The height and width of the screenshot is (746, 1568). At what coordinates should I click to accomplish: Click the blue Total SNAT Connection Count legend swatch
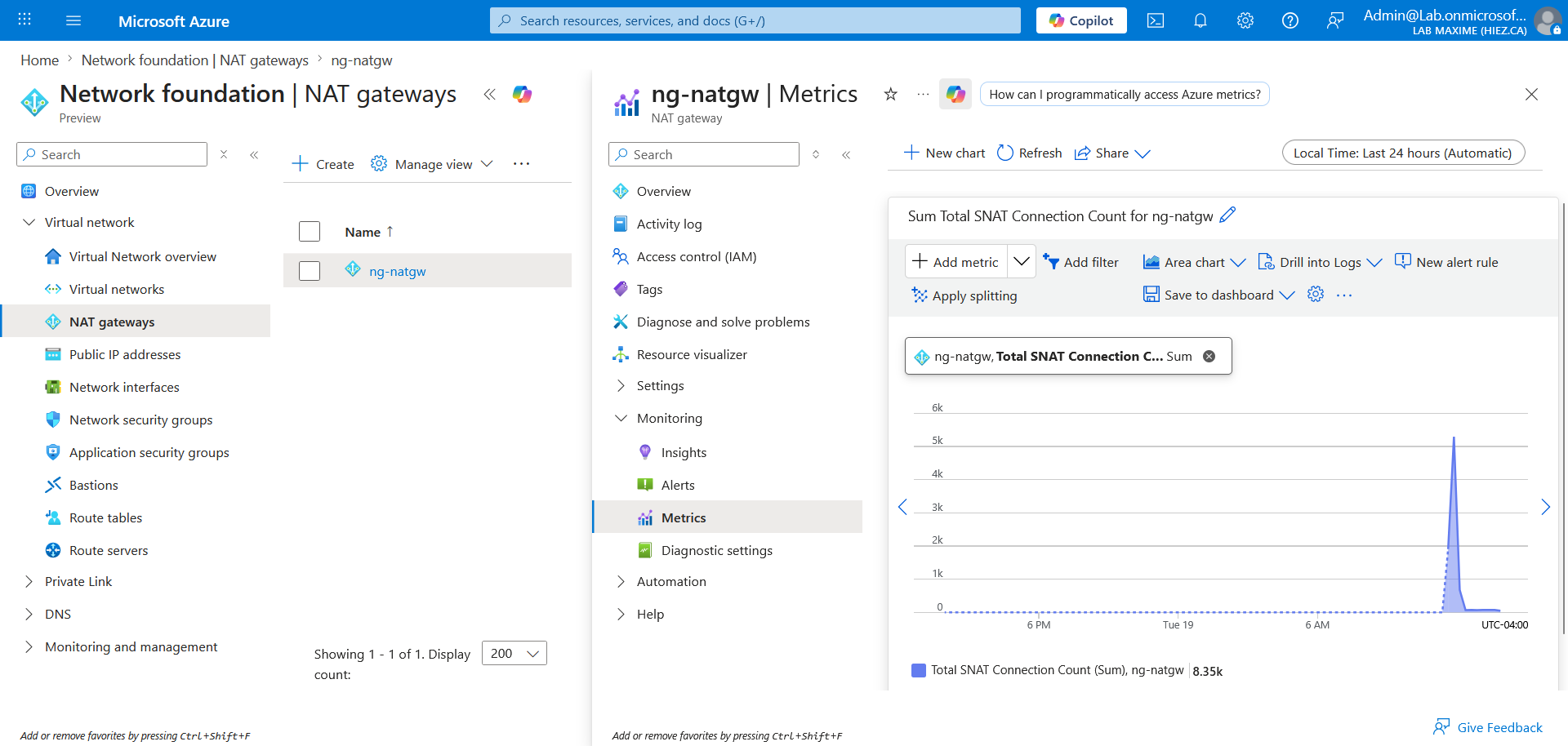919,670
